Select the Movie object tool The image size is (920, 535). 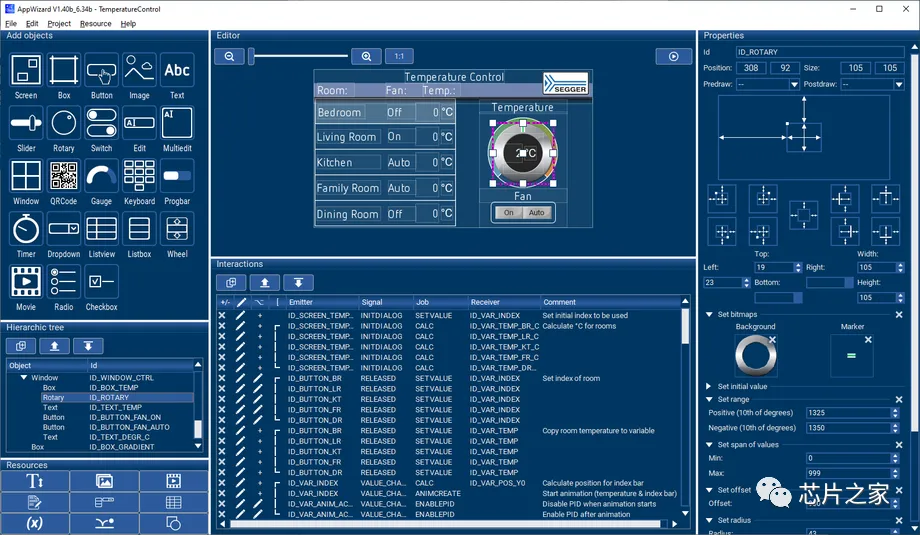(x=26, y=282)
